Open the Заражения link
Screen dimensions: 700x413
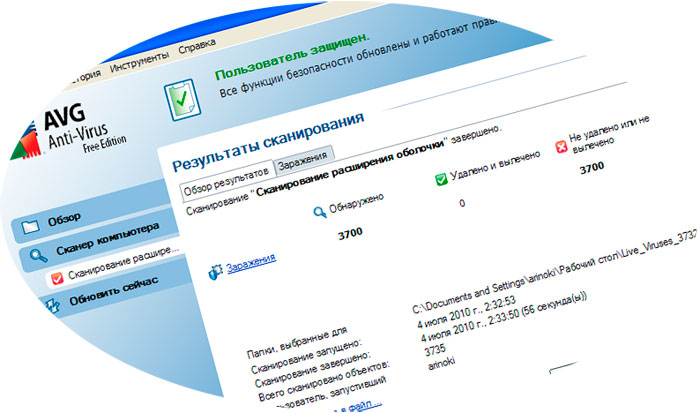(x=251, y=263)
